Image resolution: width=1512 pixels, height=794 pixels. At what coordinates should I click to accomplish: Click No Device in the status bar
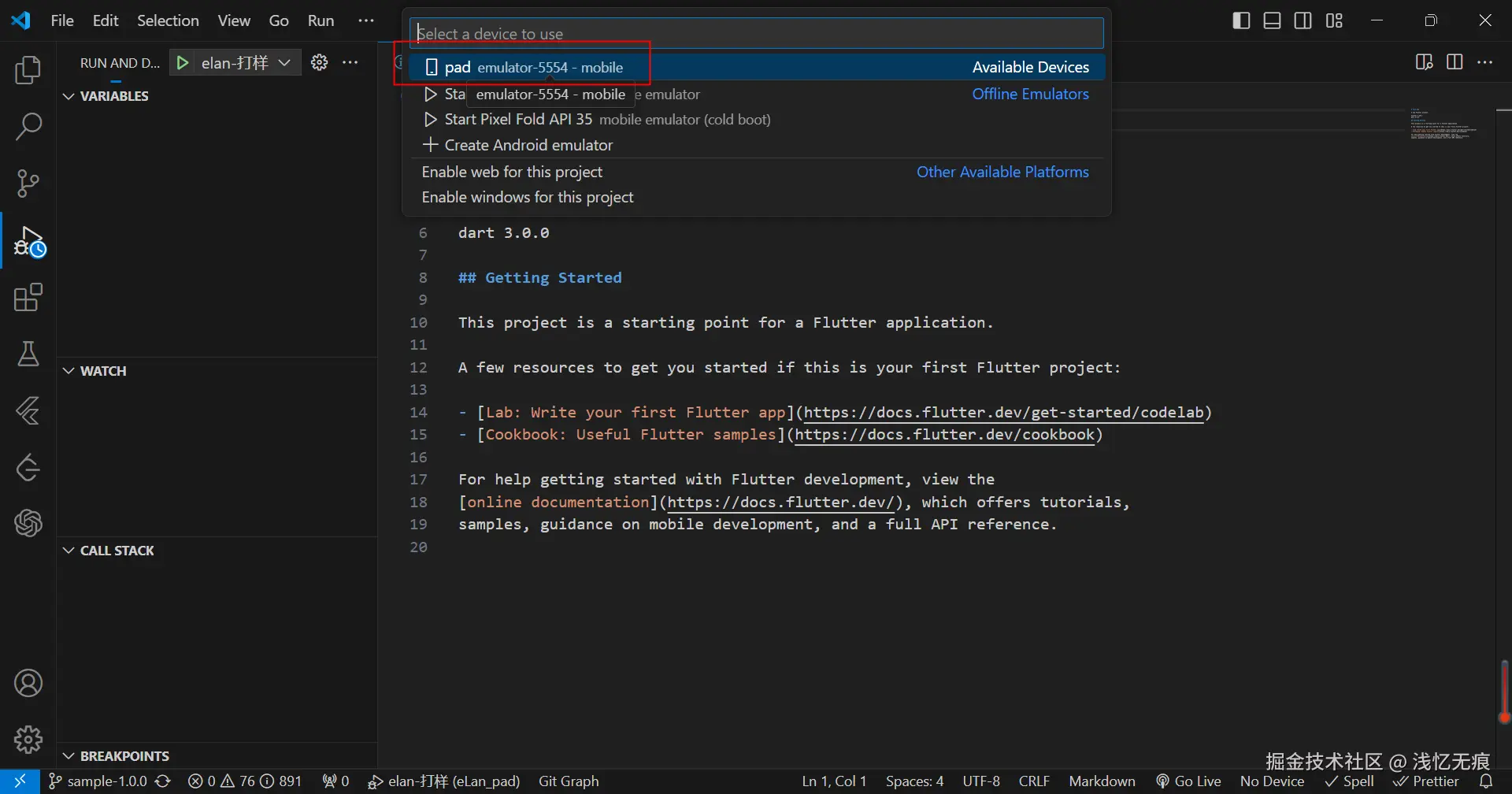[x=1272, y=781]
